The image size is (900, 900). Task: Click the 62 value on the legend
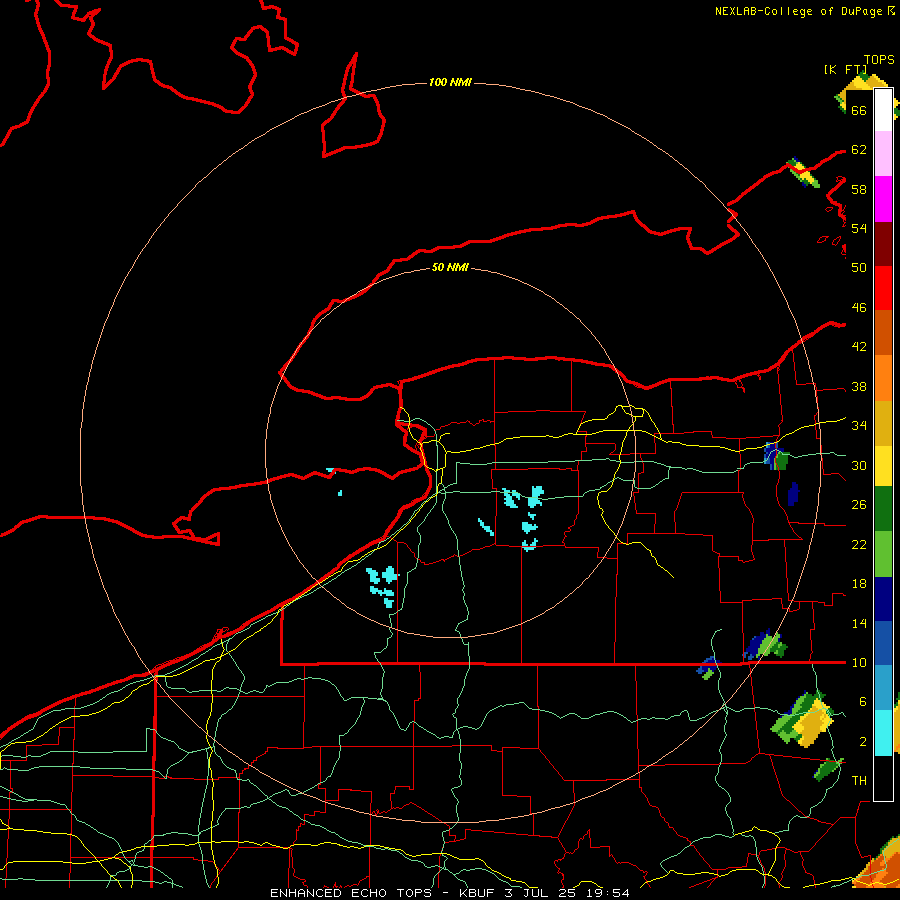[x=859, y=150]
